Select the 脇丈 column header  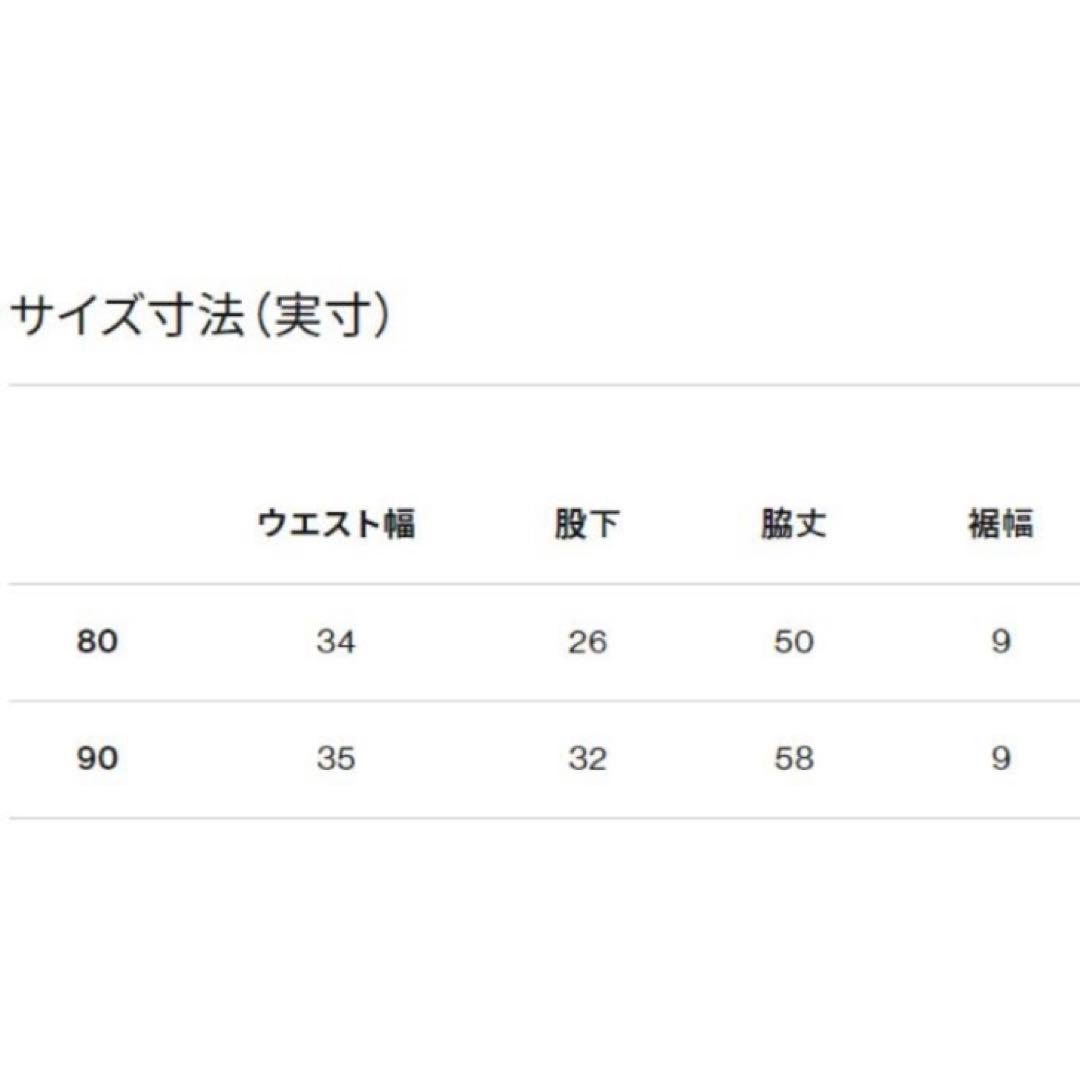793,523
